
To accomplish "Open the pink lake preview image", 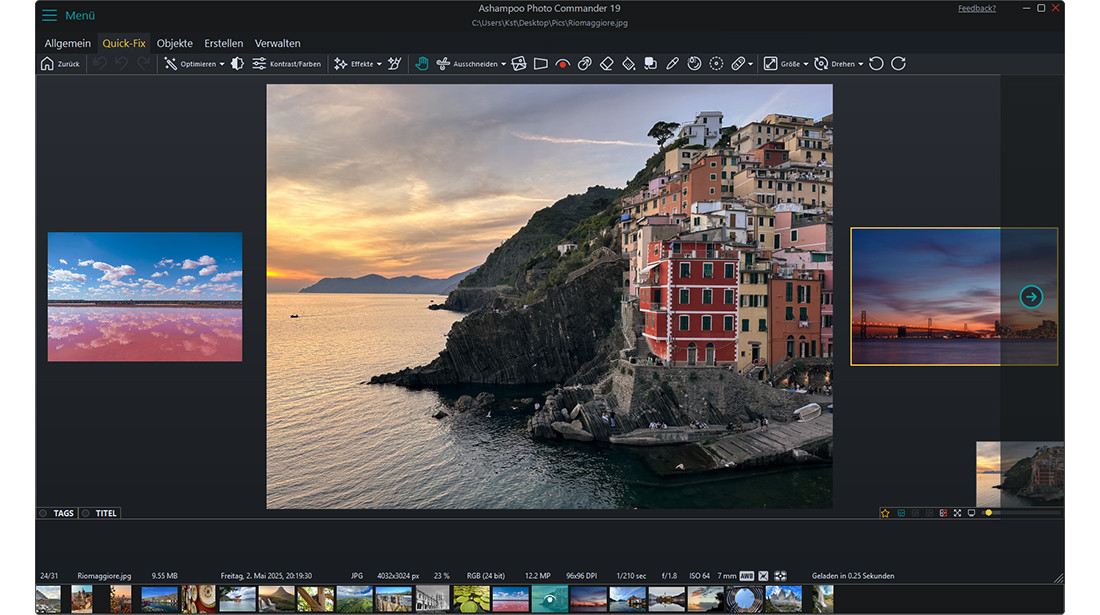I will (x=145, y=297).
